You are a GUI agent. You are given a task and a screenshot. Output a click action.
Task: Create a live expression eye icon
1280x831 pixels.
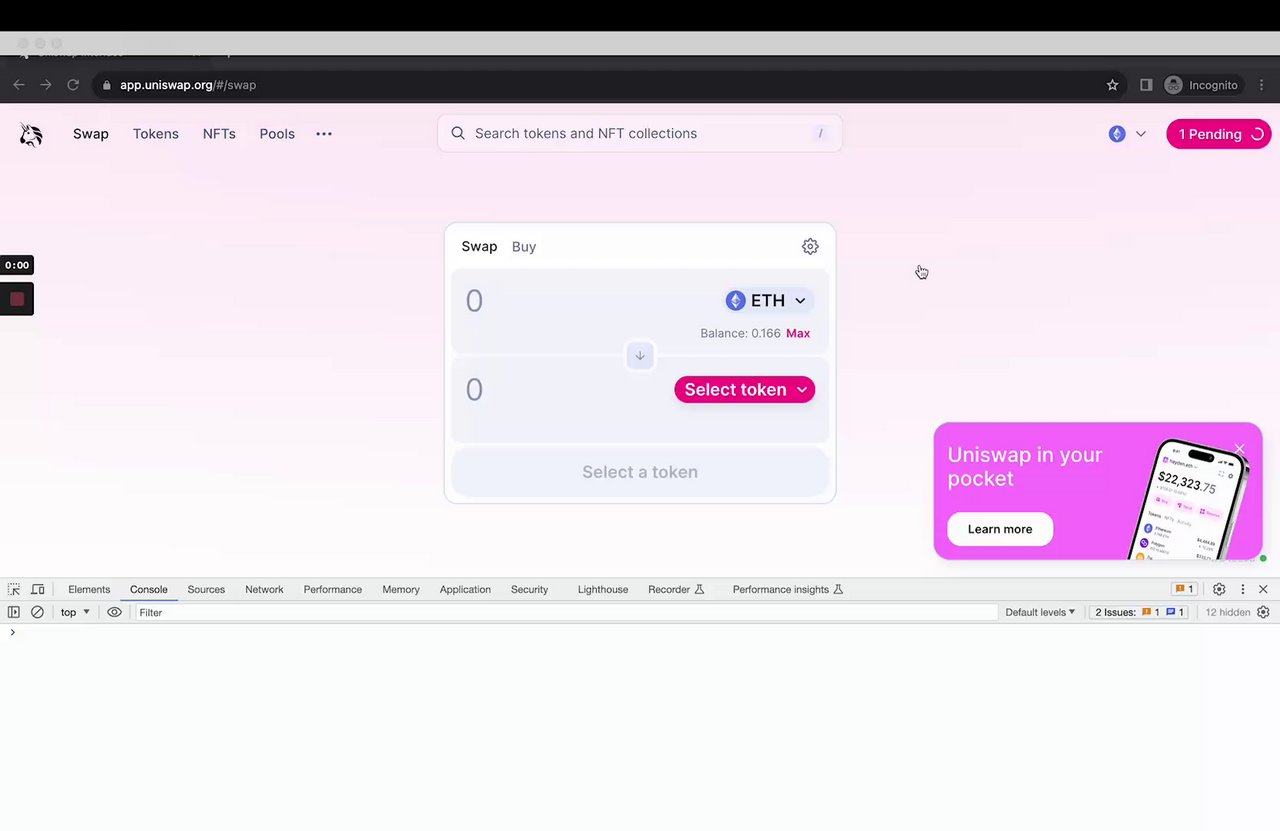tap(115, 612)
